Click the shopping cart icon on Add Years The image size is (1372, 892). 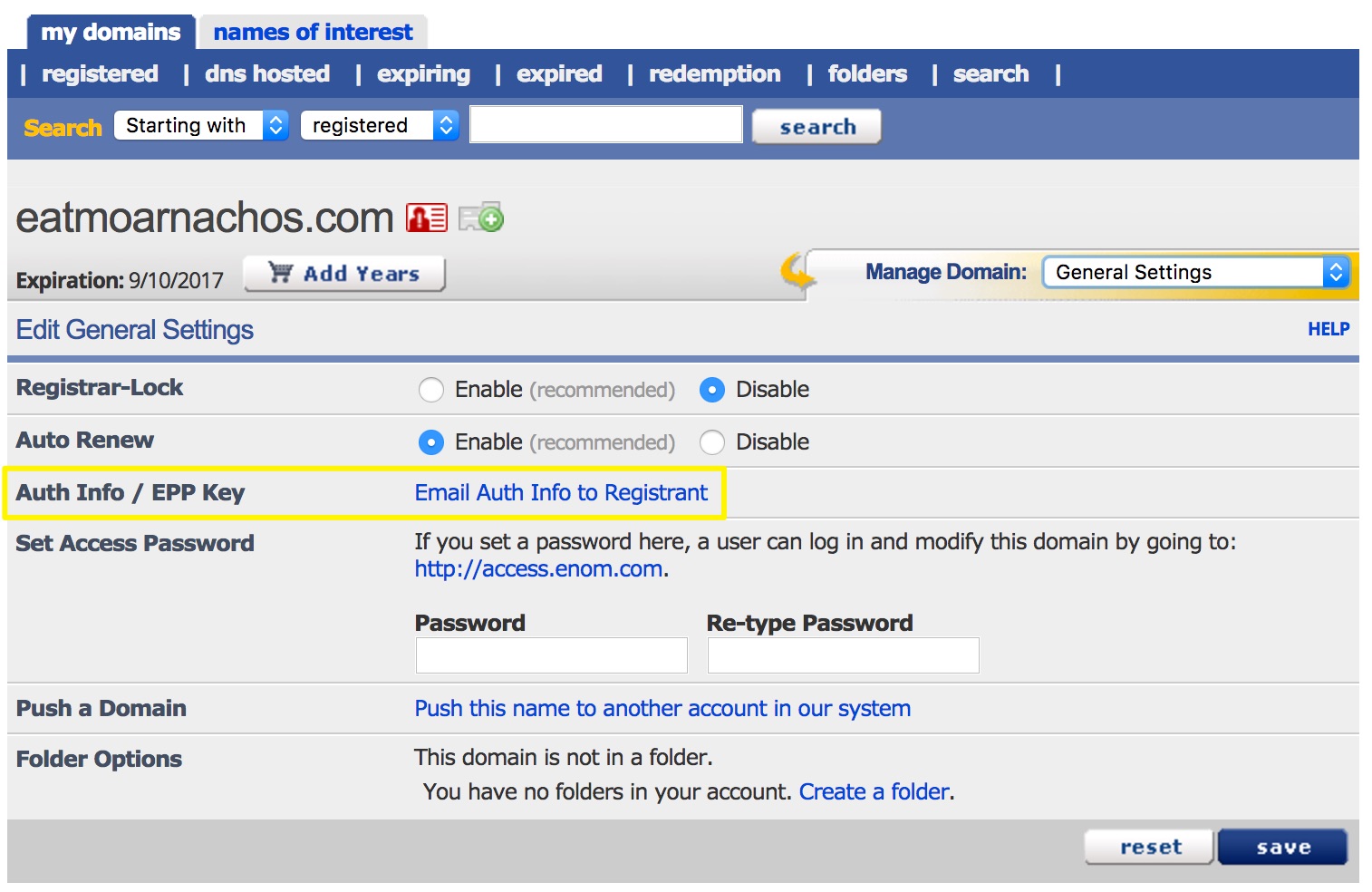click(x=281, y=273)
